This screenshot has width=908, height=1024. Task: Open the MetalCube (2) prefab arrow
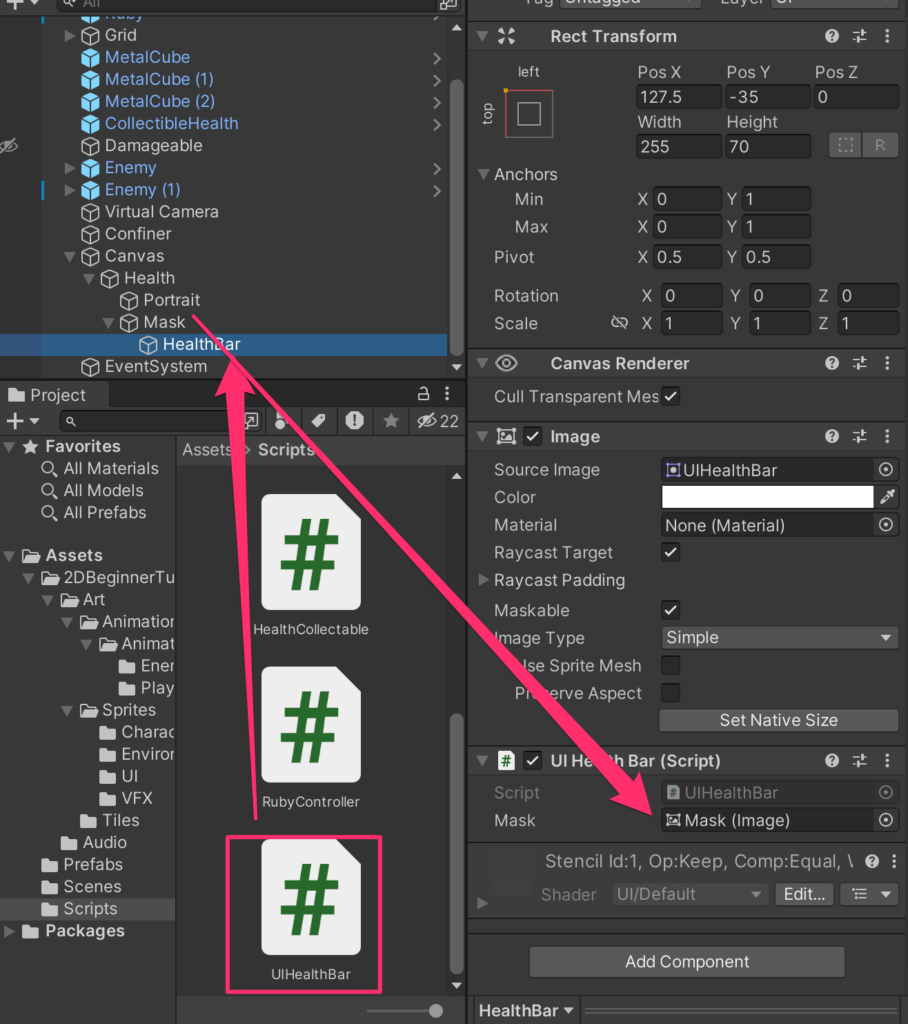(x=437, y=102)
